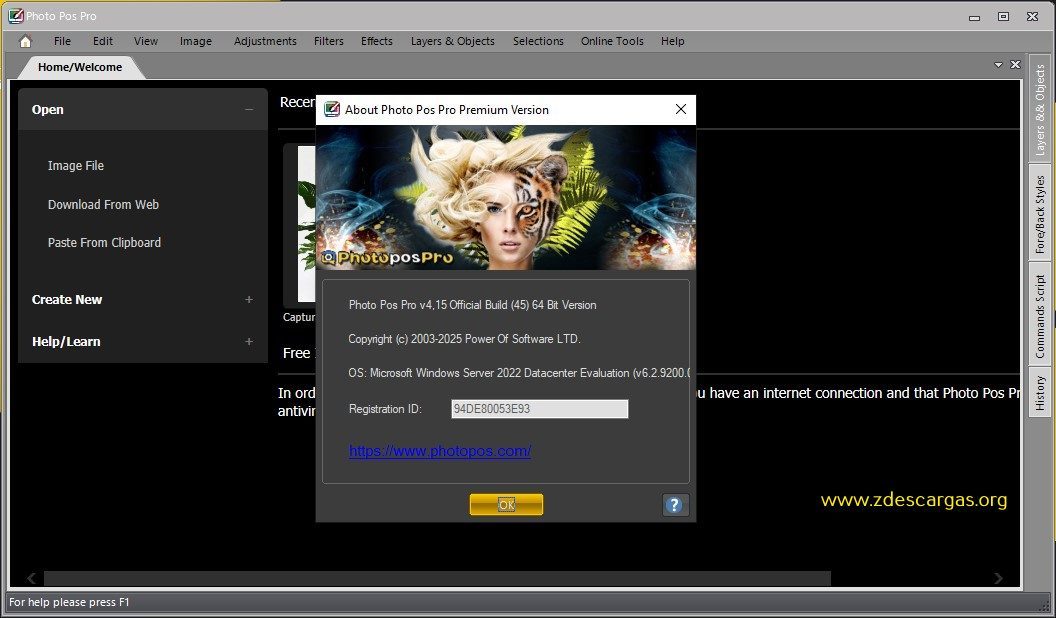Click the horizontal scrollbar thumb
The image size is (1056, 618).
click(x=437, y=578)
